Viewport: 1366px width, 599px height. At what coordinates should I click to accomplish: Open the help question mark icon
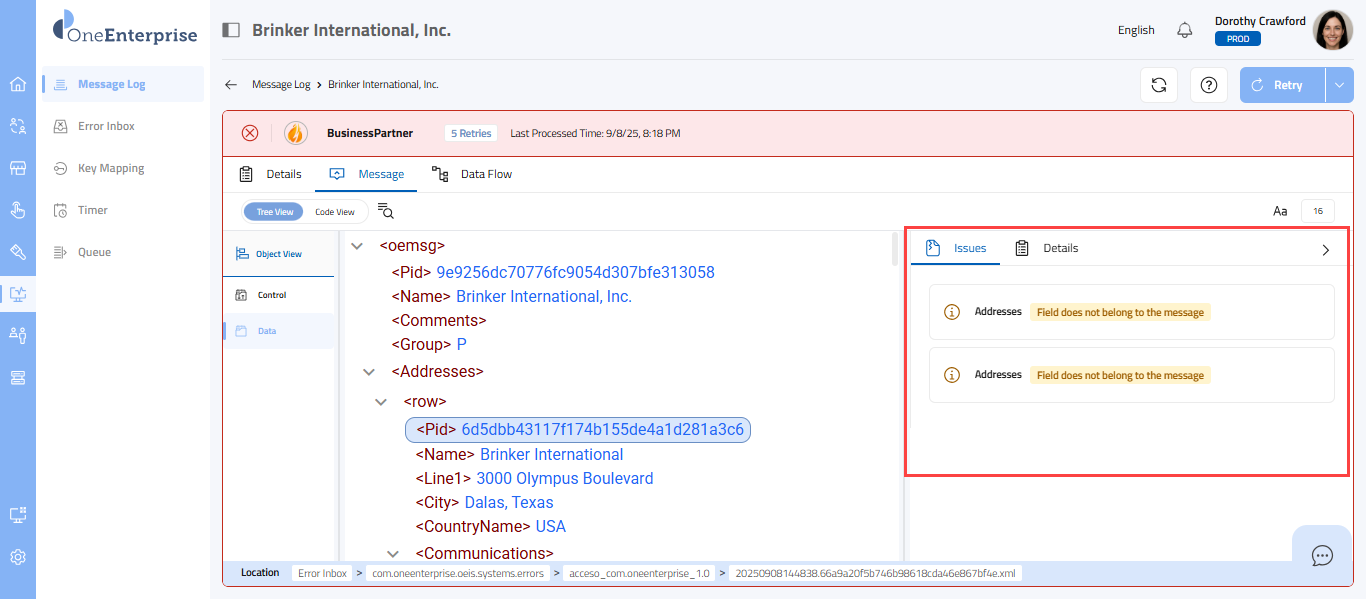(1208, 85)
